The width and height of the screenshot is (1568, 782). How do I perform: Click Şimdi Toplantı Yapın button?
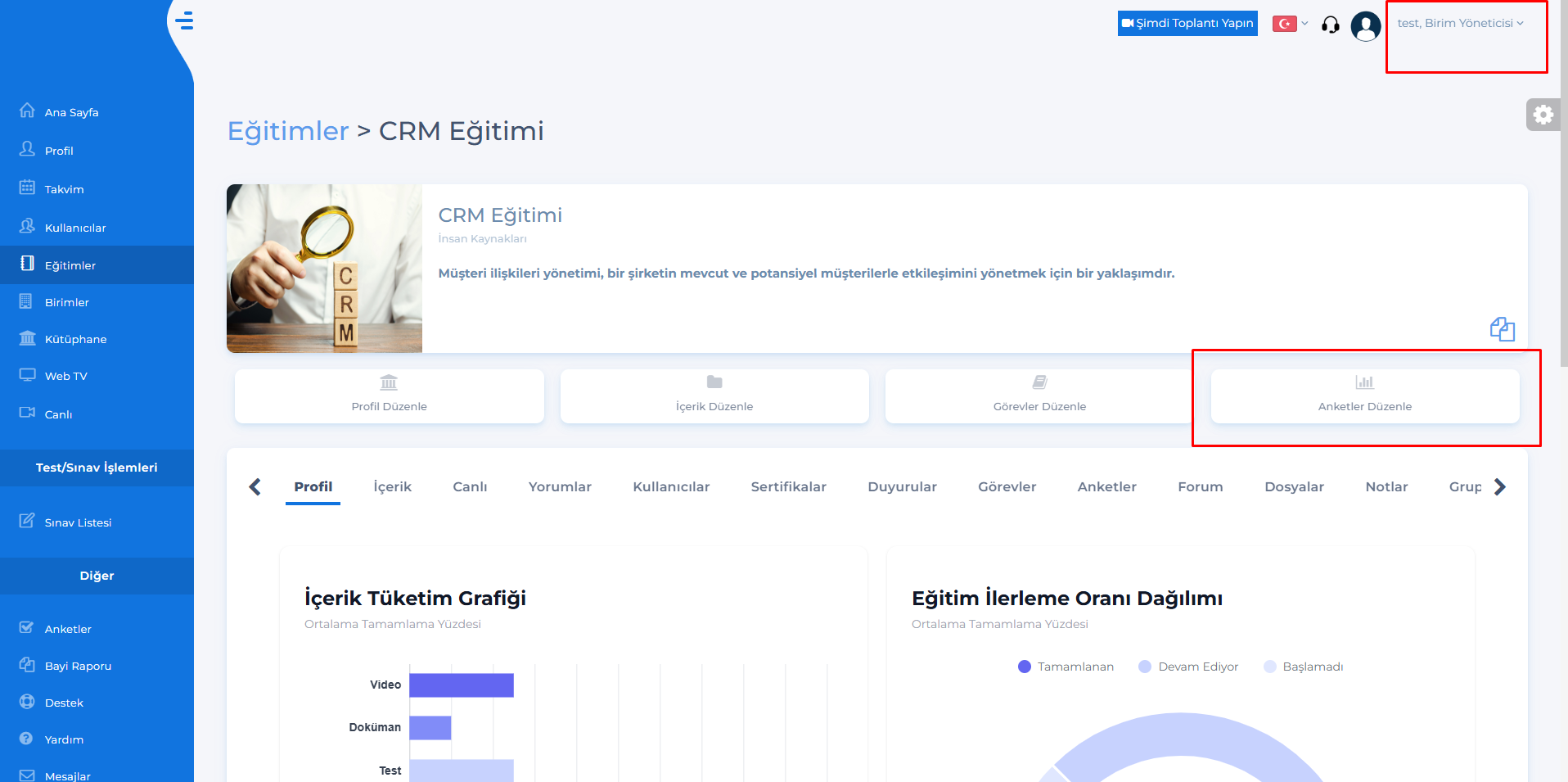[1187, 23]
